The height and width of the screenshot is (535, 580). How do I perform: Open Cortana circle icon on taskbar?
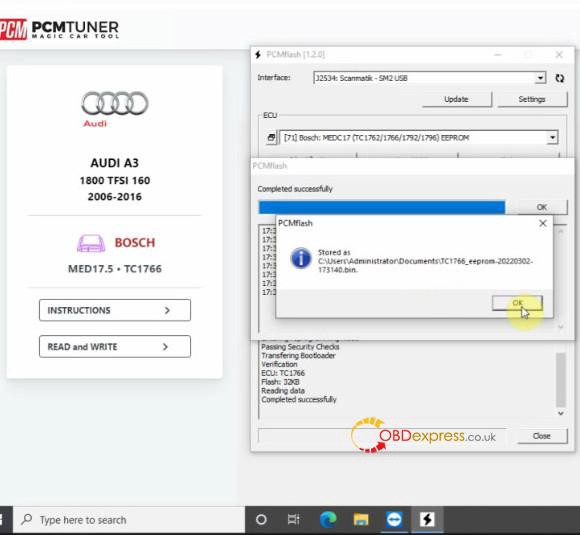261,520
